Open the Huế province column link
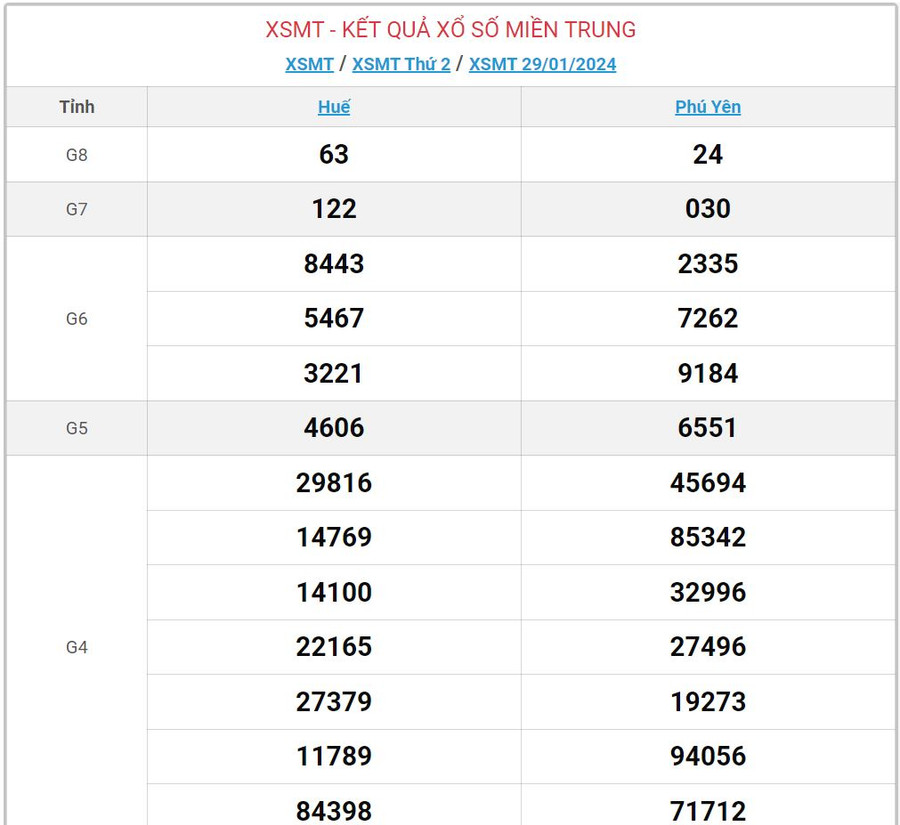This screenshot has width=900, height=825. (334, 107)
